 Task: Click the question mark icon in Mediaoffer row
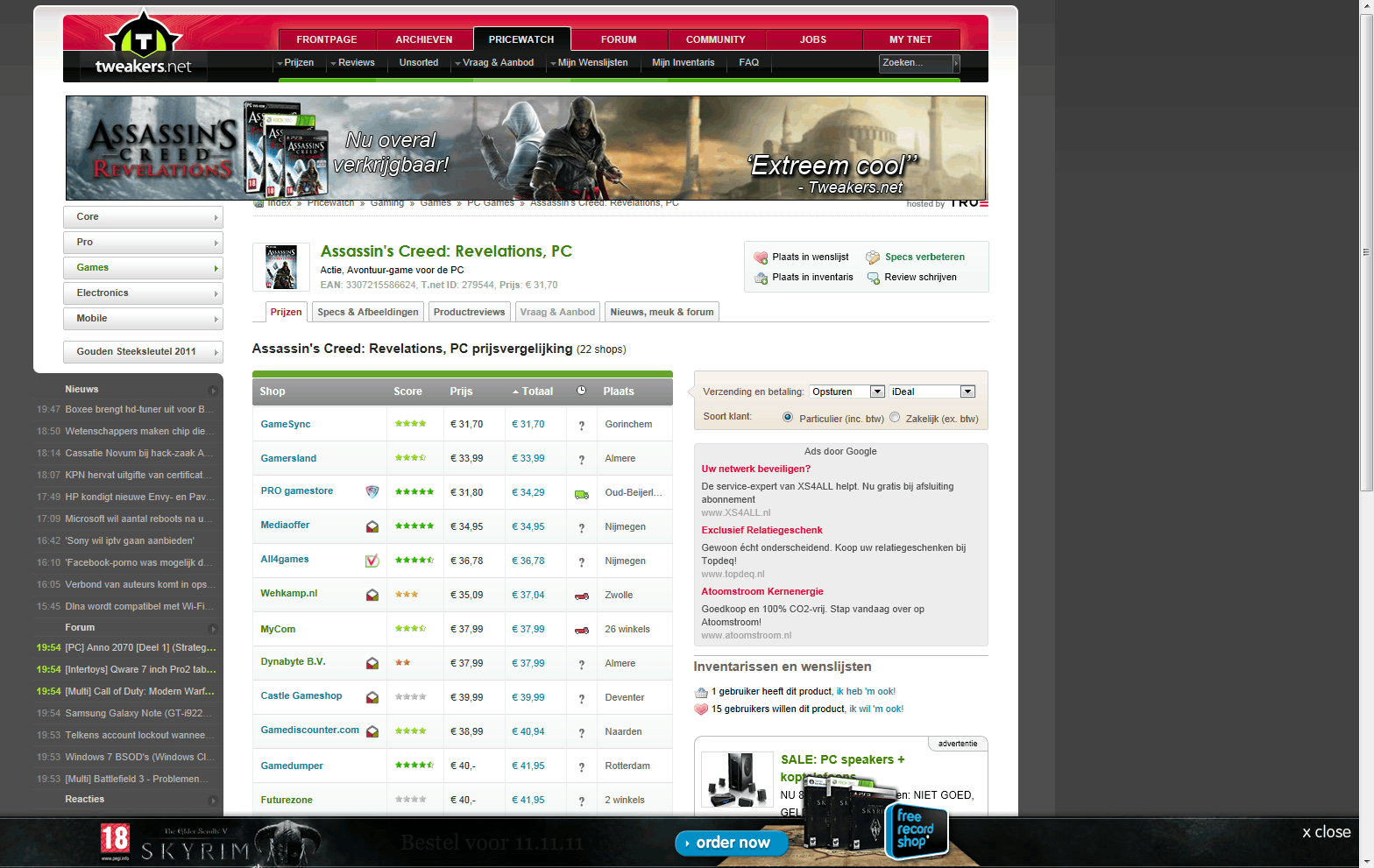pyautogui.click(x=582, y=528)
